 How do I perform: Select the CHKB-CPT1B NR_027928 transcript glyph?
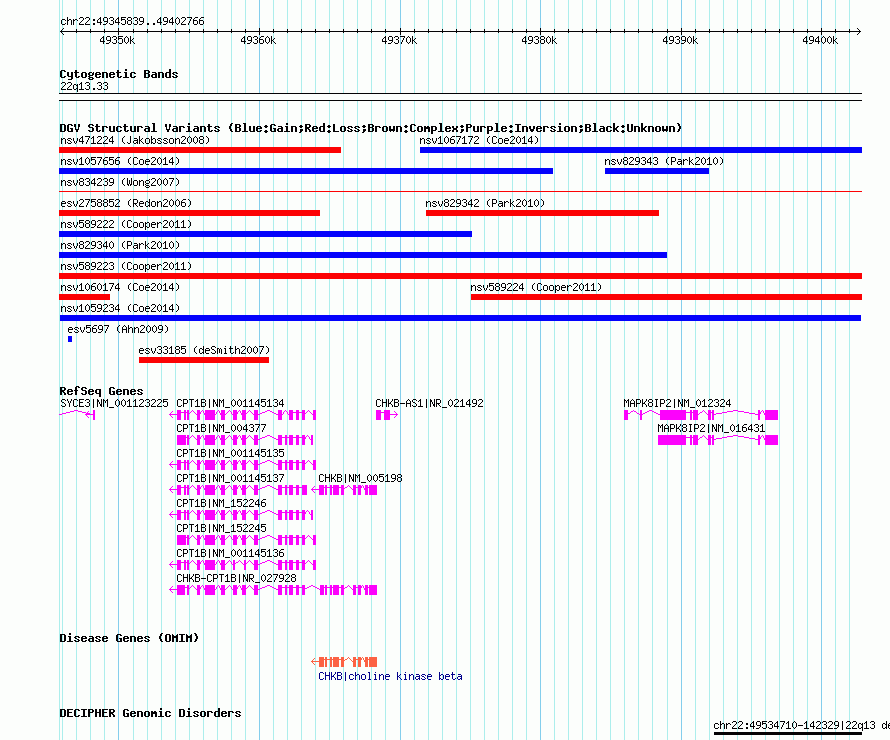point(273,590)
